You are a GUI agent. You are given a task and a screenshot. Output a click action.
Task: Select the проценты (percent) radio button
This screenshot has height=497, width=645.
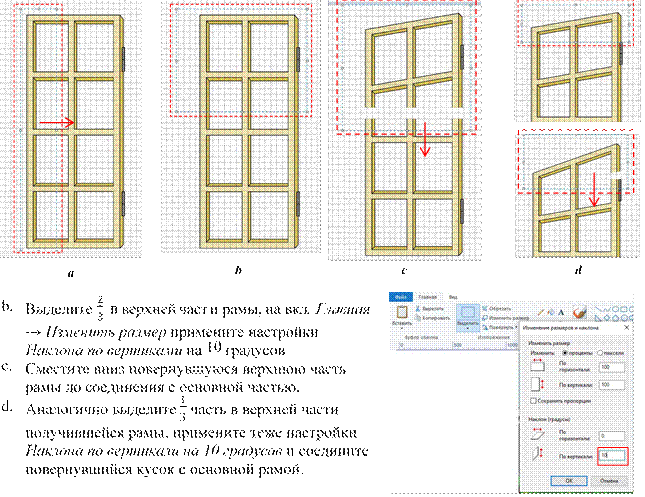(x=567, y=353)
